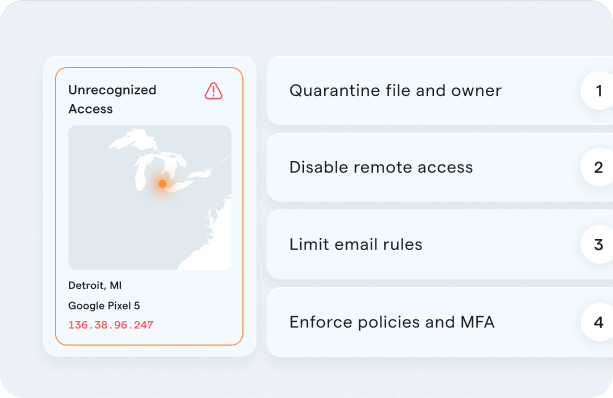The height and width of the screenshot is (398, 613).
Task: Choose Limit email rules step
Action: (x=439, y=245)
